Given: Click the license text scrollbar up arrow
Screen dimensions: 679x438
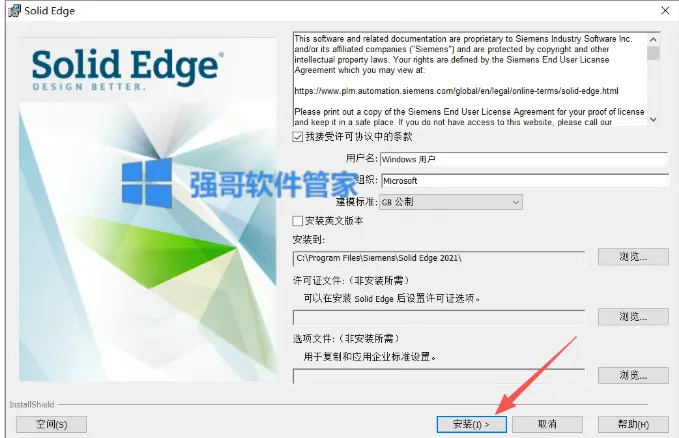Looking at the screenshot, I should tap(653, 39).
